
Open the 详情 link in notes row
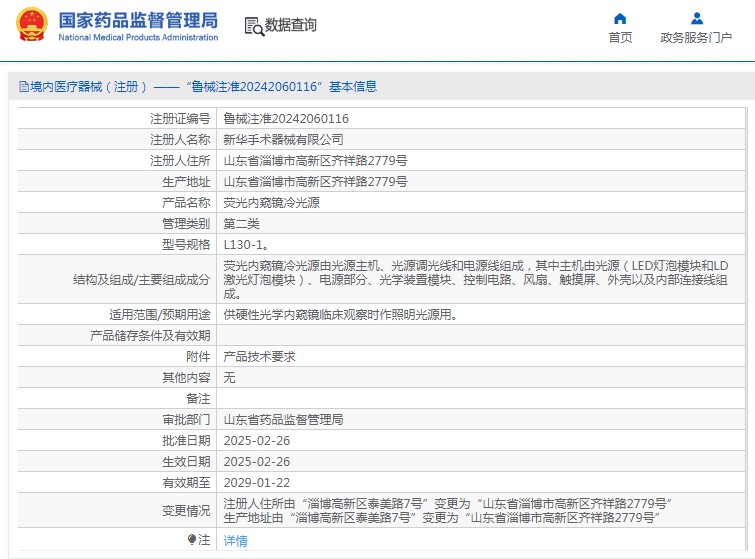235,540
